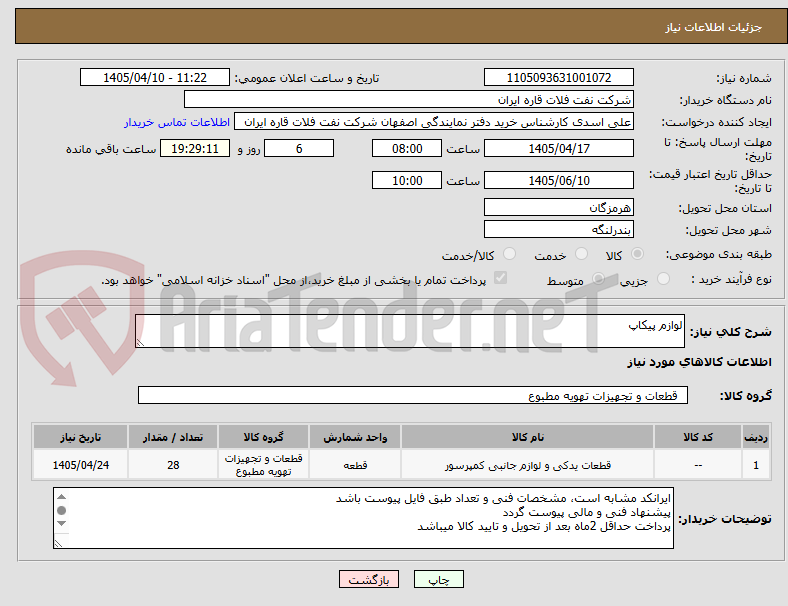Click the price validity date 1405/06/10
The height and width of the screenshot is (606, 788).
click(x=558, y=180)
